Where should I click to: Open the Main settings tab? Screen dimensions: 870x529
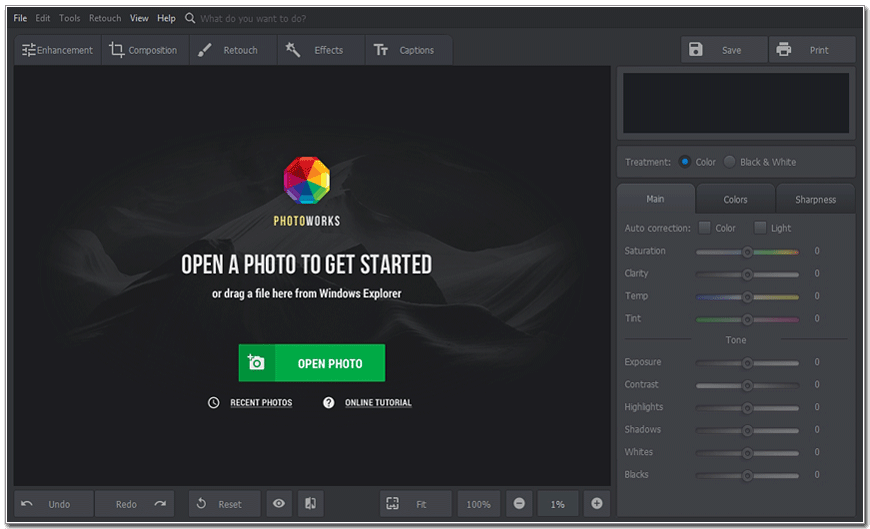pyautogui.click(x=655, y=199)
